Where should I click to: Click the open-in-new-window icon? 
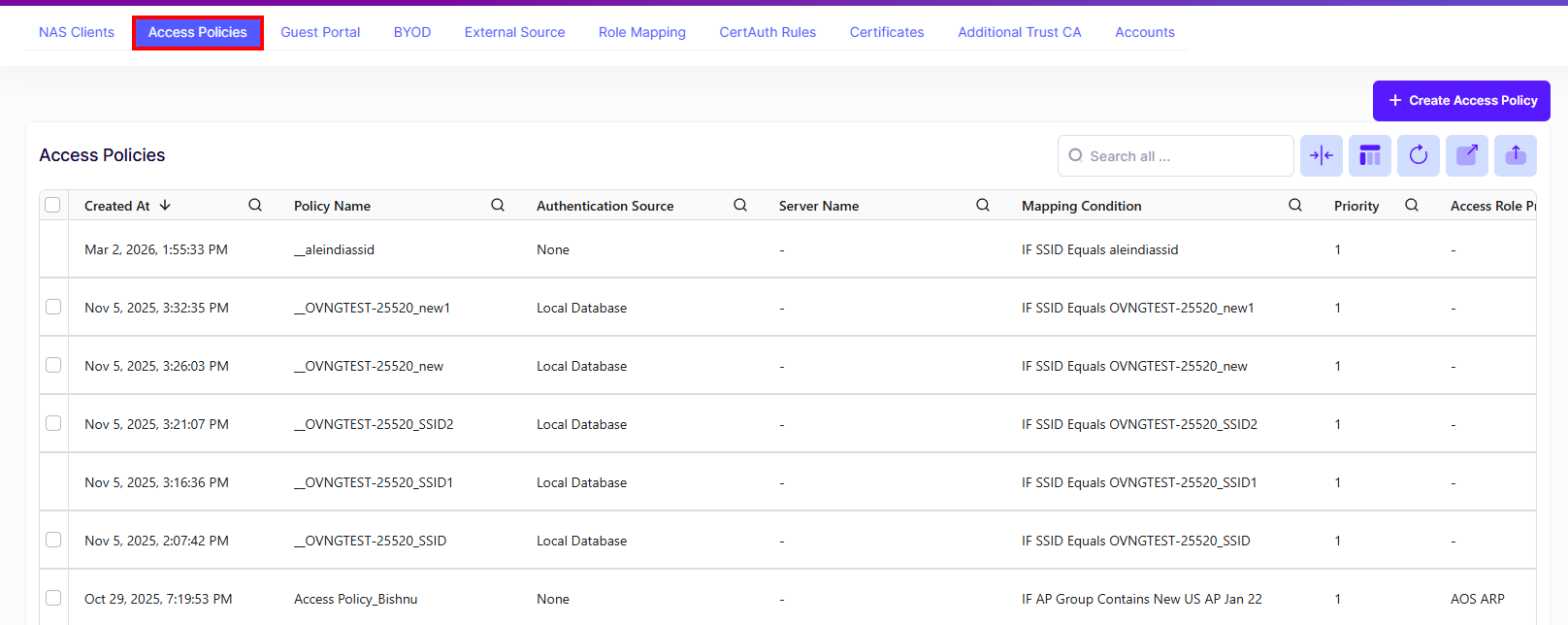pos(1466,155)
